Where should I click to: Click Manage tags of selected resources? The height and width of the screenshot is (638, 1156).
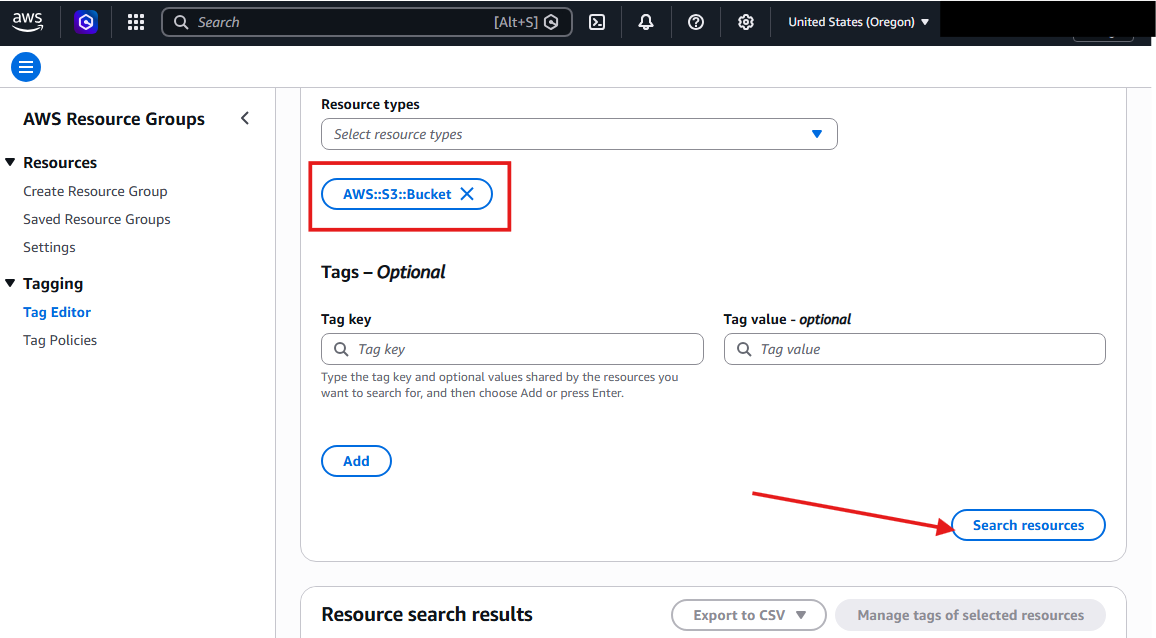(x=970, y=615)
